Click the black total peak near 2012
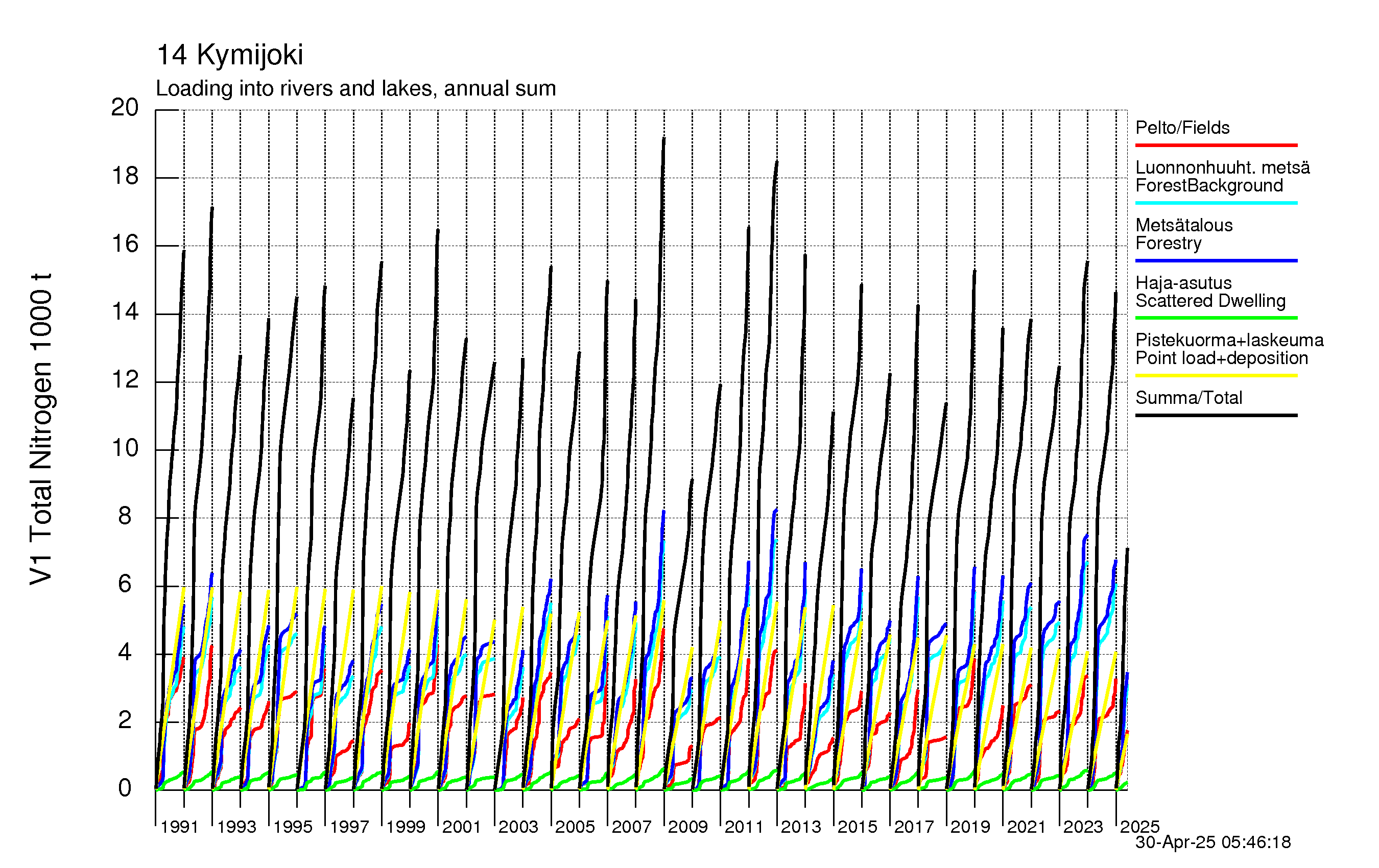Image resolution: width=1379 pixels, height=868 pixels. click(x=776, y=162)
